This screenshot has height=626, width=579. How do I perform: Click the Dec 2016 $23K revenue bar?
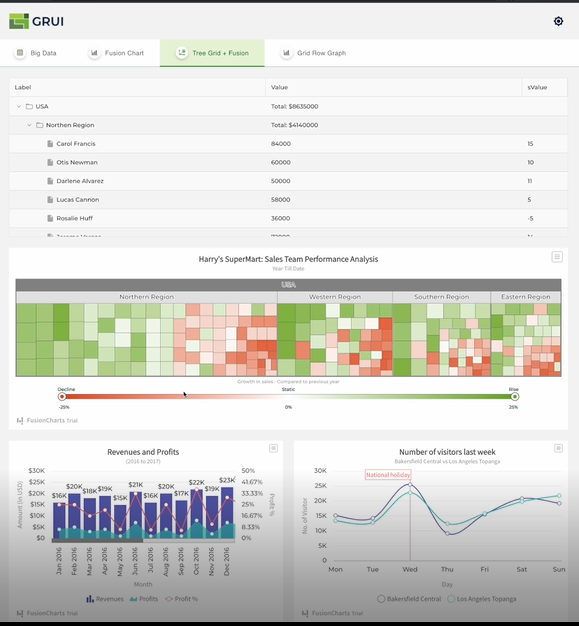[x=227, y=513]
